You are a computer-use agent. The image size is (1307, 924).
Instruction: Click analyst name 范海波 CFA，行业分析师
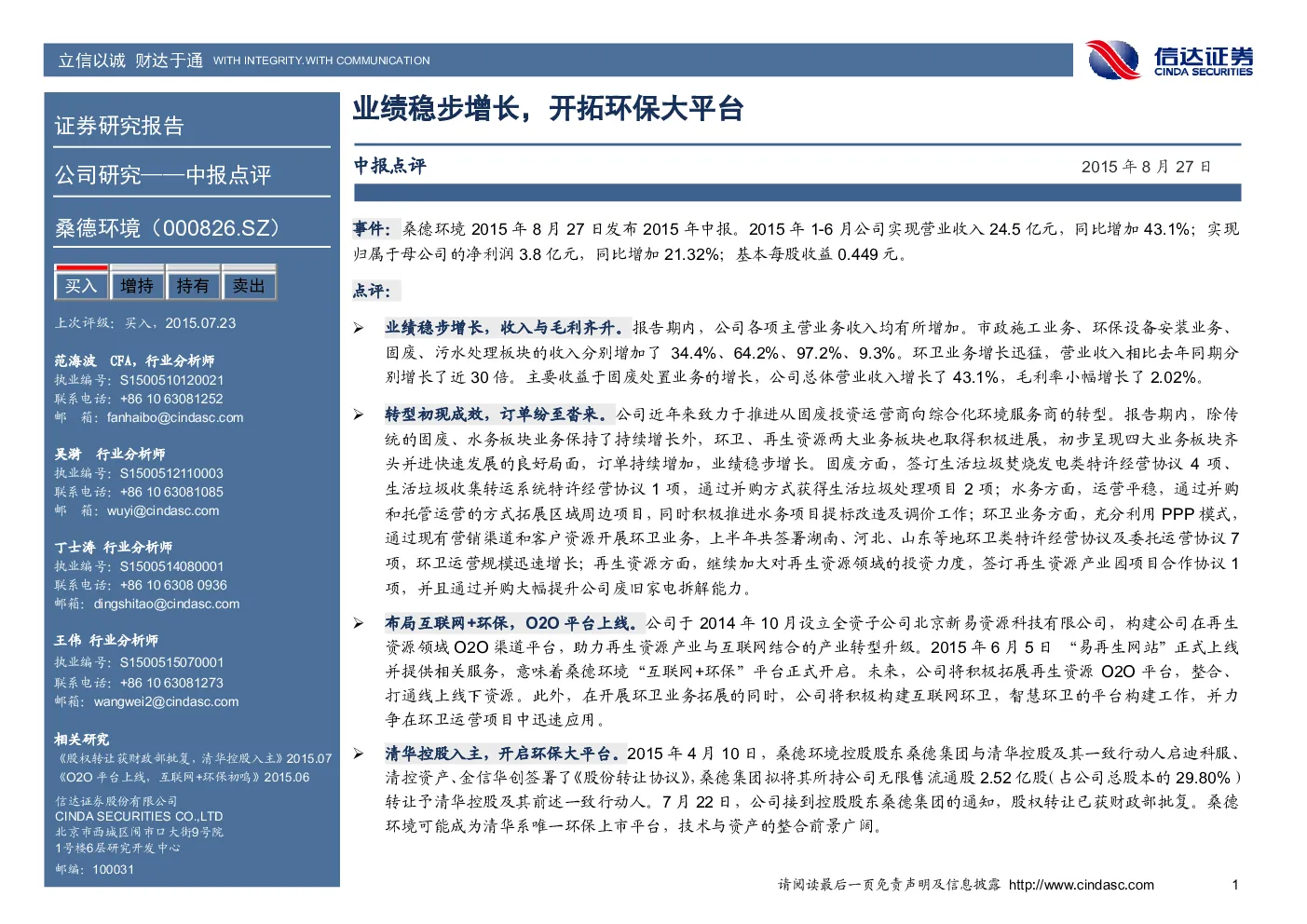click(134, 360)
